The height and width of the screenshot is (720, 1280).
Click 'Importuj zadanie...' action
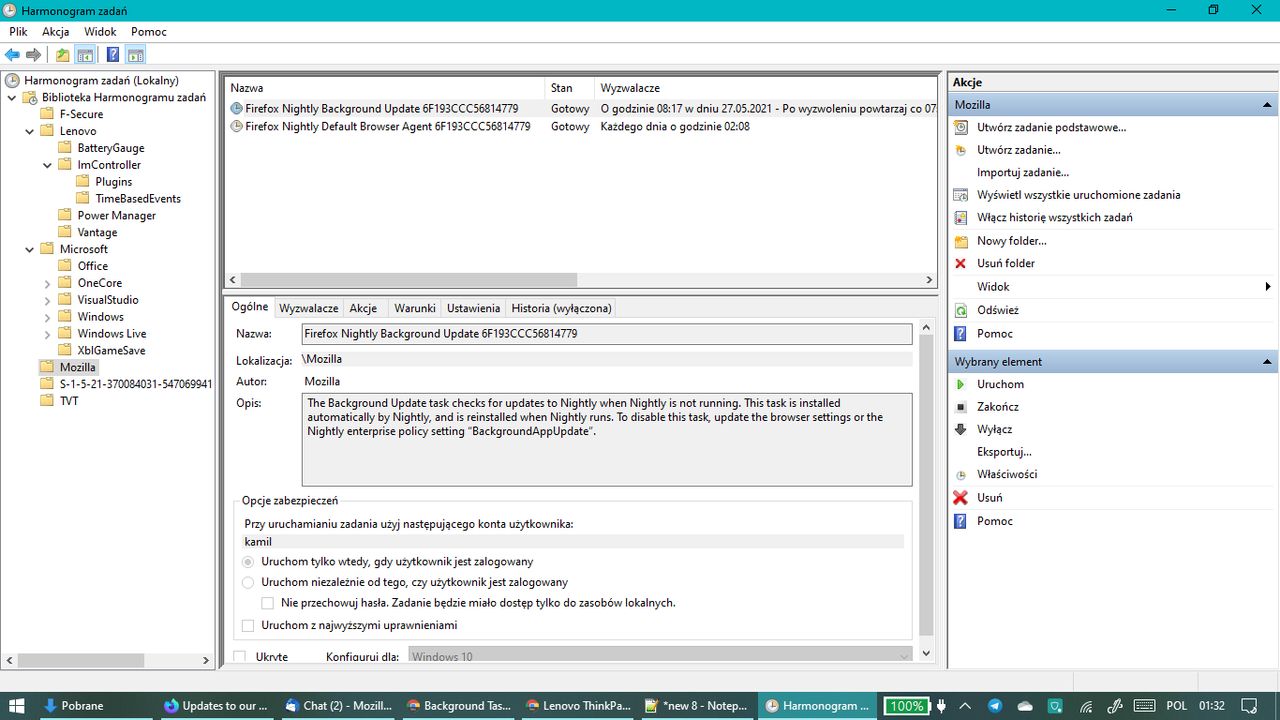click(1022, 172)
